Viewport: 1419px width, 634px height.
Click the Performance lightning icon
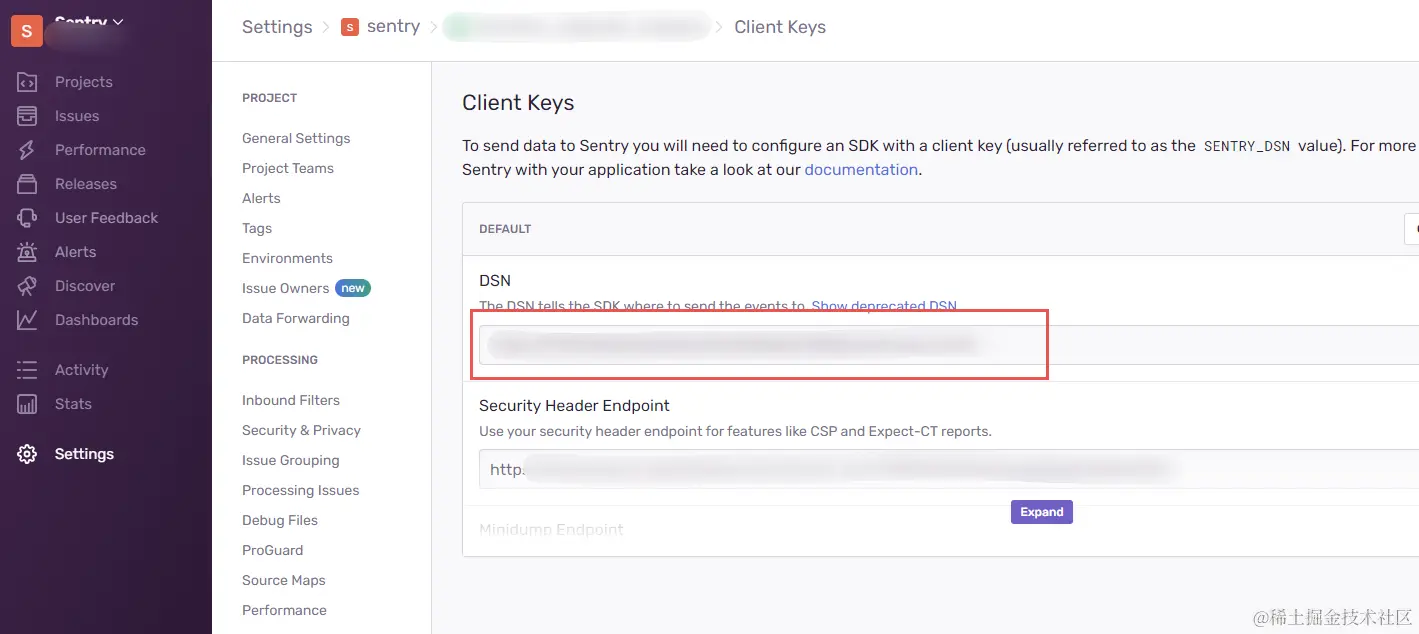click(x=27, y=150)
